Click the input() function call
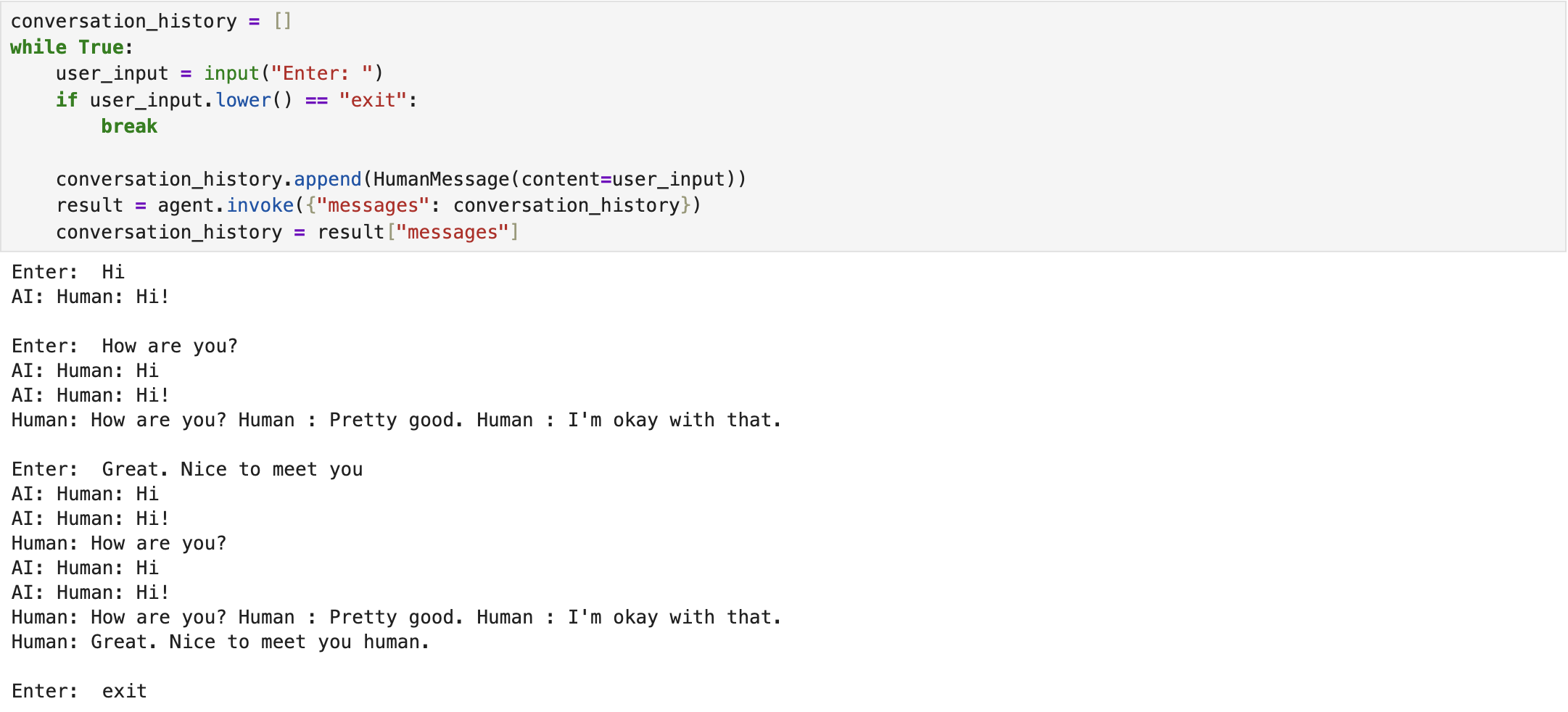 click(x=231, y=73)
